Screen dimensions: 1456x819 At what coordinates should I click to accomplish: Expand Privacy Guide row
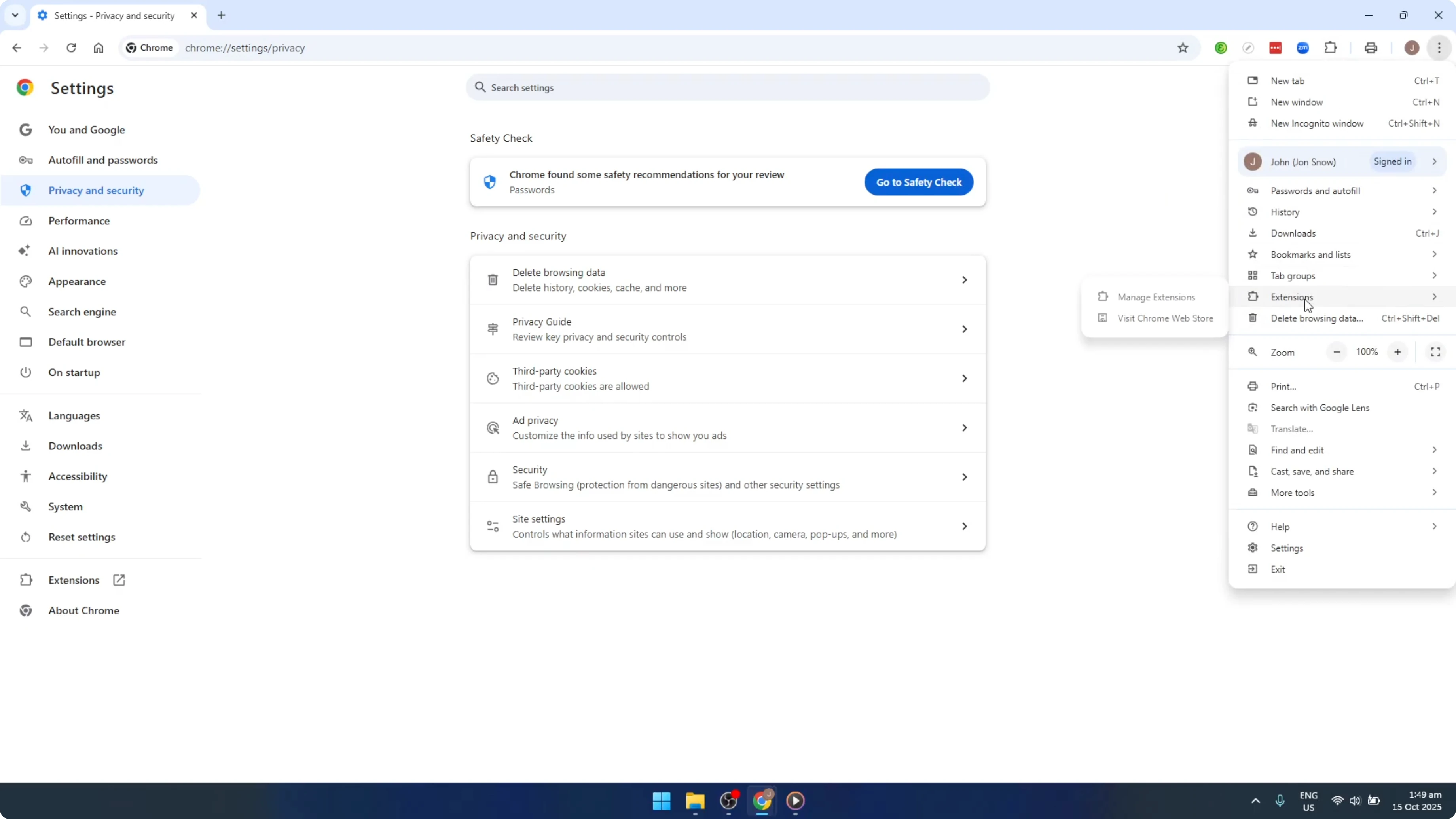tap(728, 330)
